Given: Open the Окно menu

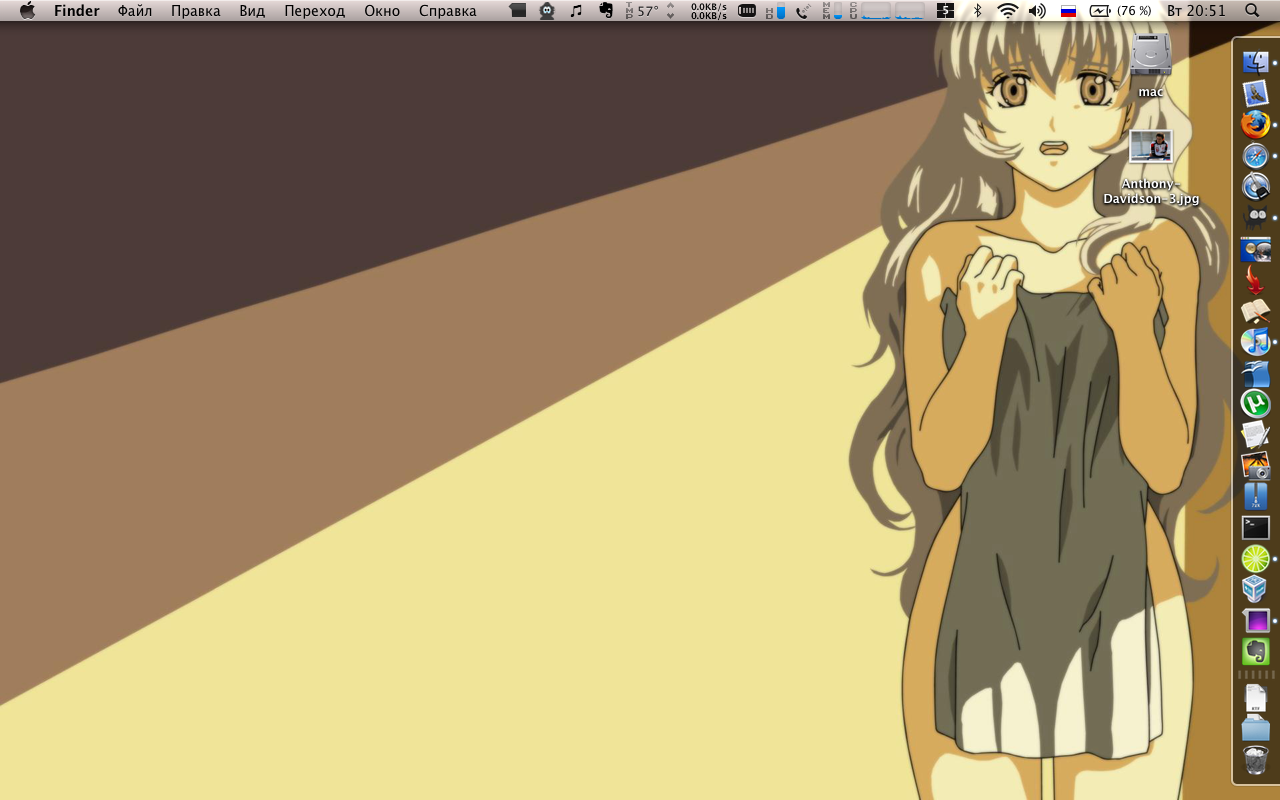Looking at the screenshot, I should [382, 11].
